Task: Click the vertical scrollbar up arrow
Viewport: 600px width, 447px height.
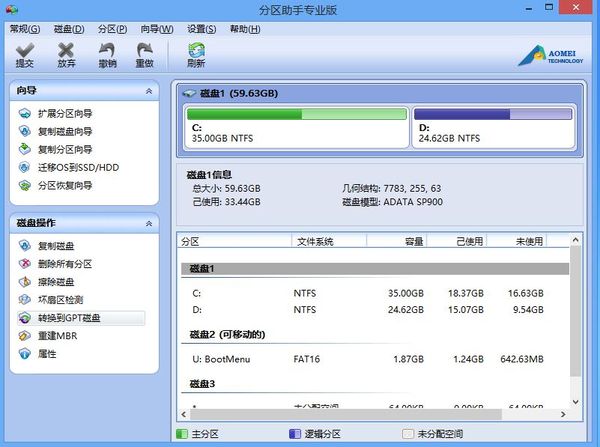Action: [x=575, y=240]
